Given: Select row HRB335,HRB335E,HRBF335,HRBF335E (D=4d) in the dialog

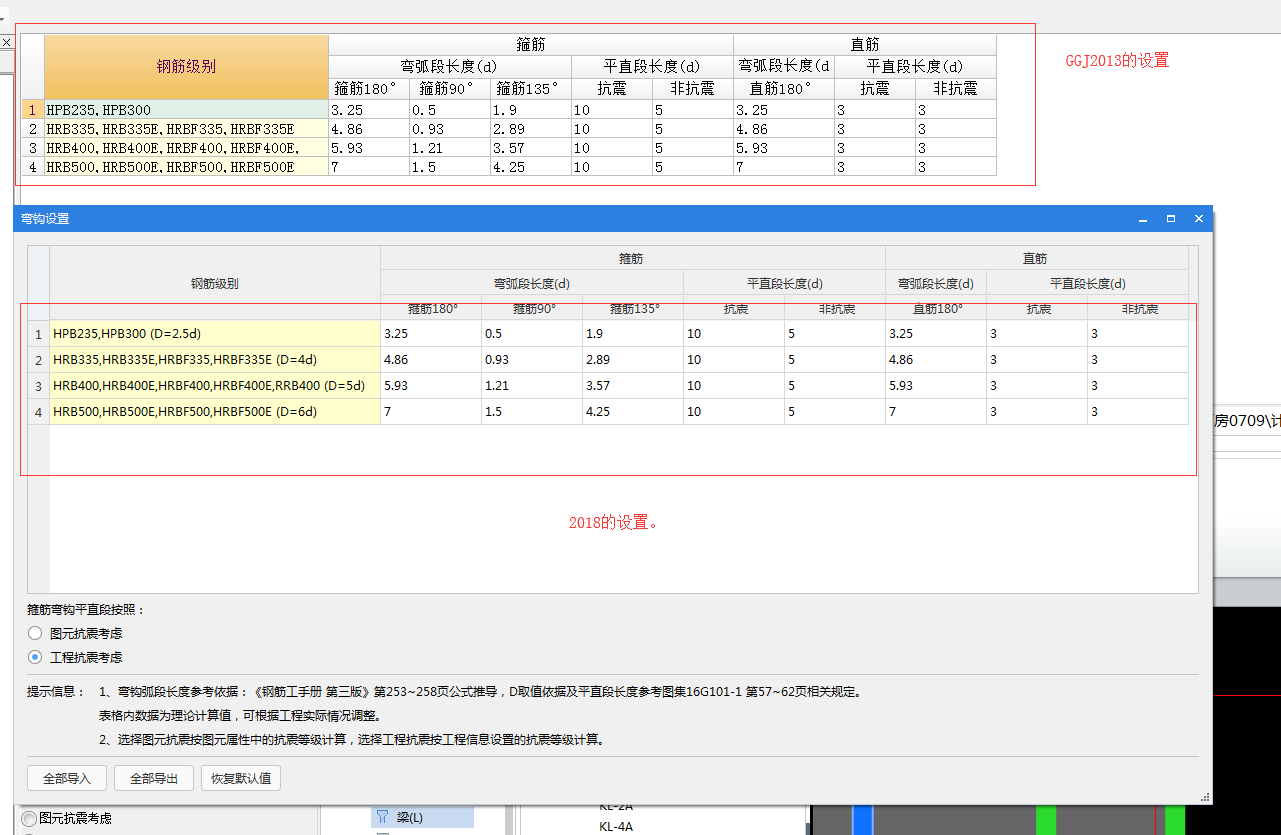Looking at the screenshot, I should click(x=215, y=360).
